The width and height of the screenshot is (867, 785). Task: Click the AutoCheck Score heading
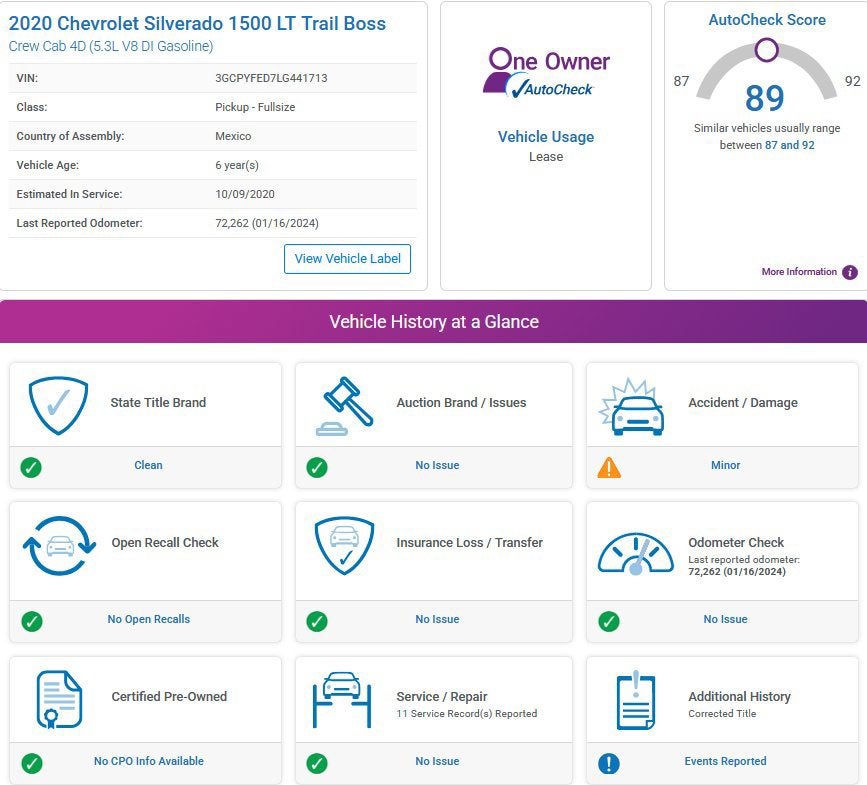[767, 20]
